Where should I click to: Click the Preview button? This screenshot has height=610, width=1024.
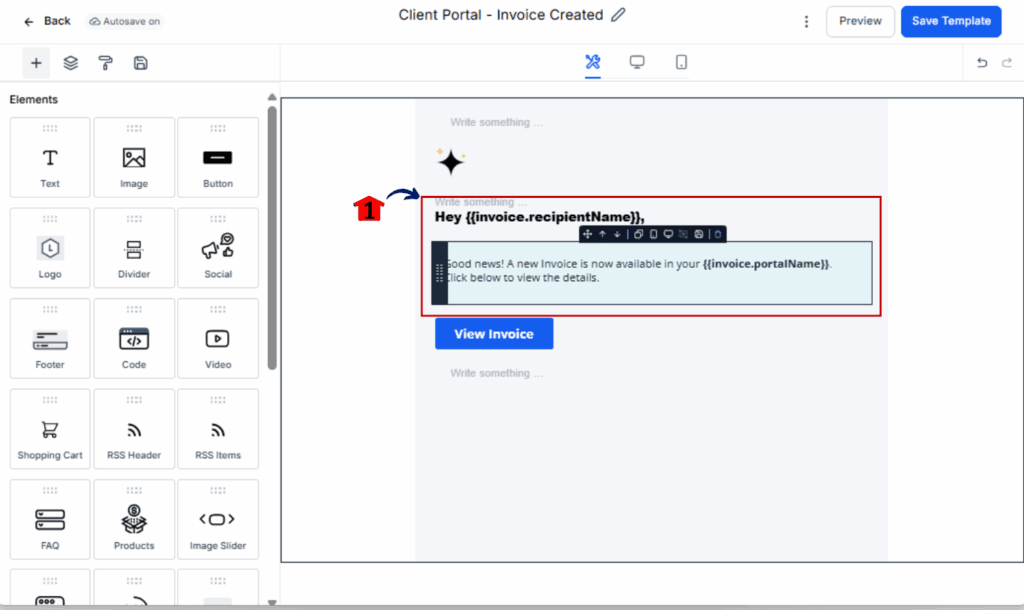(860, 22)
